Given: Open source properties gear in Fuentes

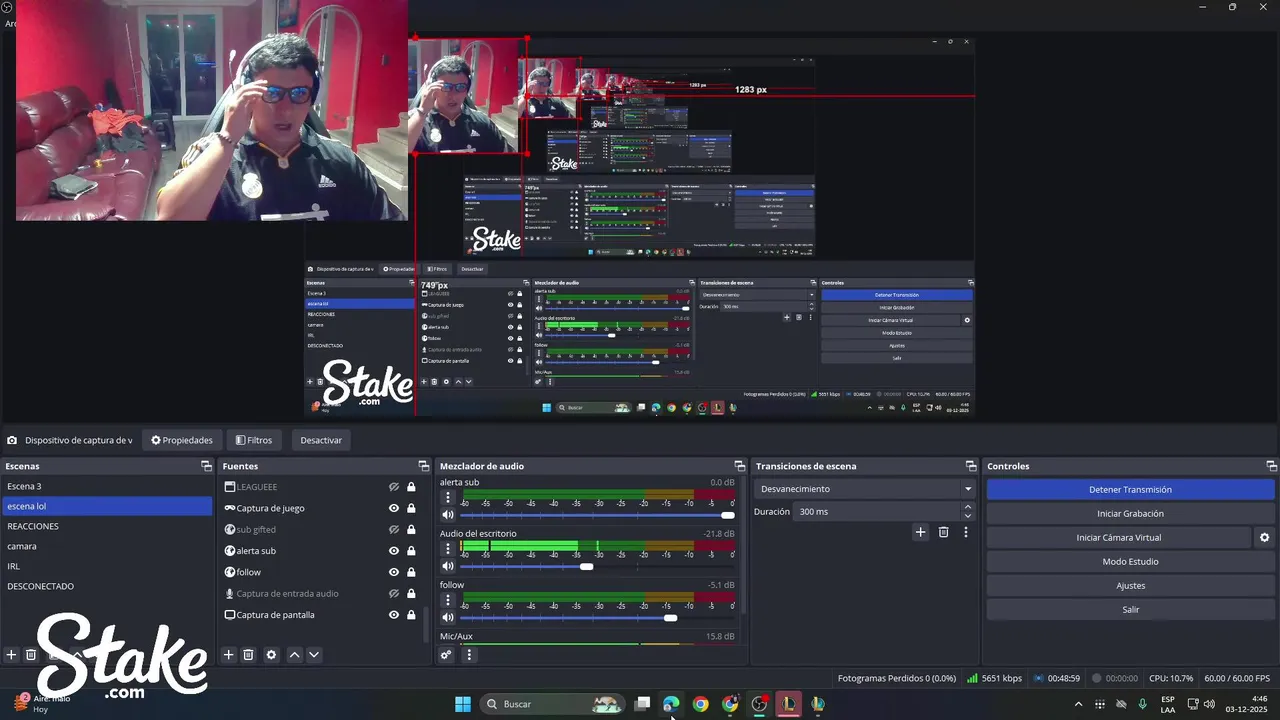Looking at the screenshot, I should click(x=271, y=655).
